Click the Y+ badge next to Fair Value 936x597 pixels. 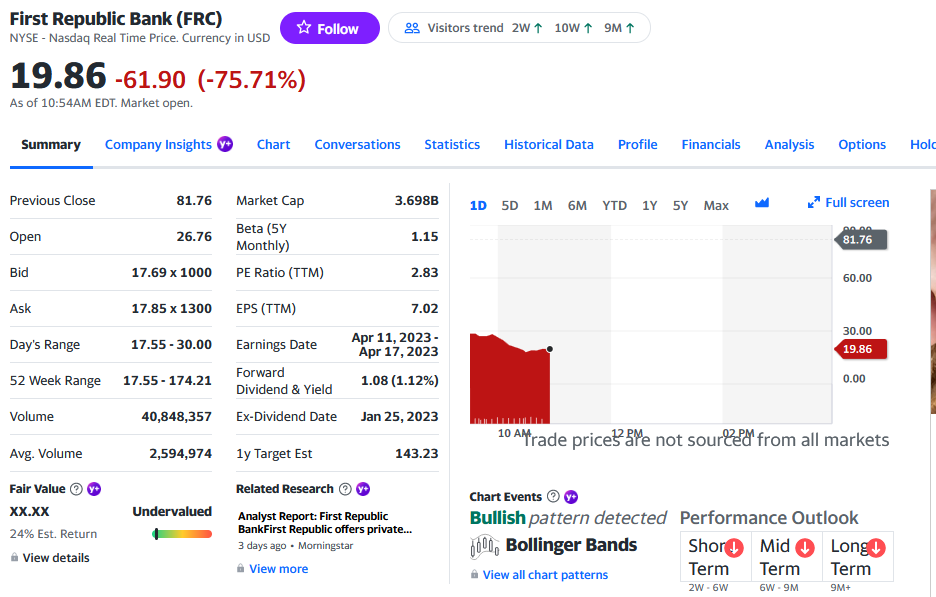pos(94,489)
